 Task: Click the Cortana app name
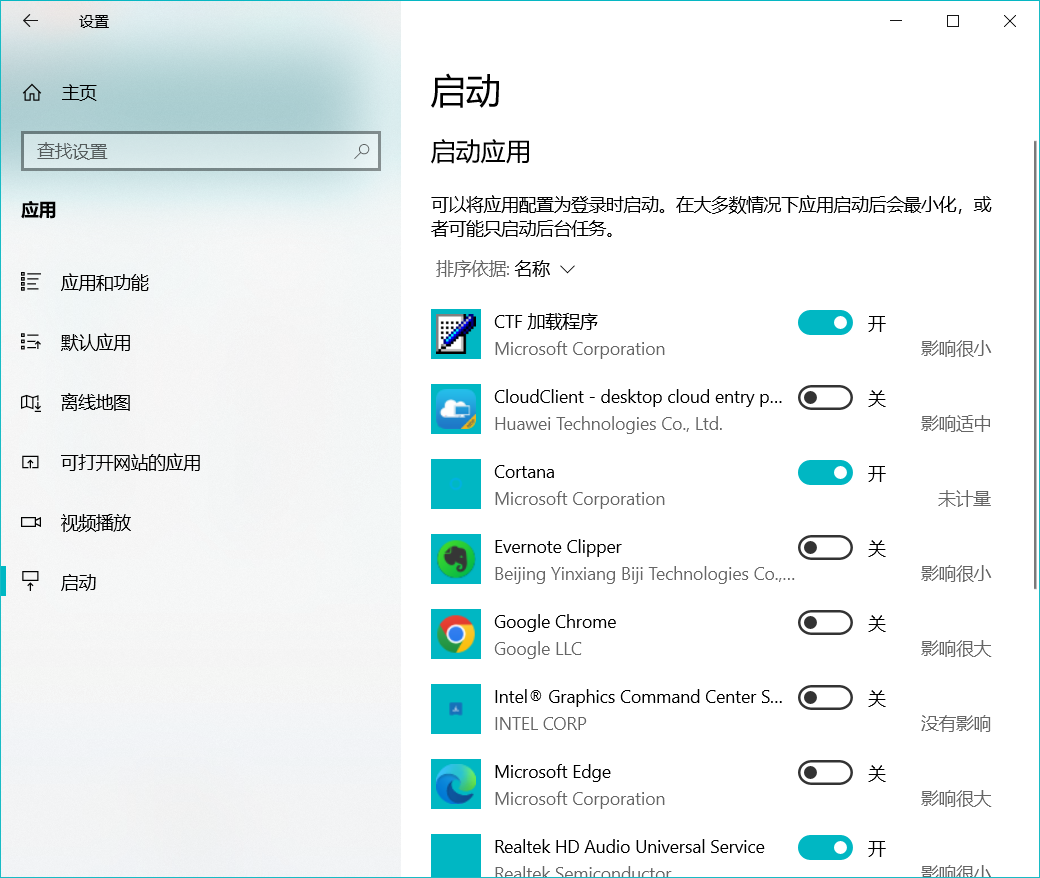[x=524, y=471]
